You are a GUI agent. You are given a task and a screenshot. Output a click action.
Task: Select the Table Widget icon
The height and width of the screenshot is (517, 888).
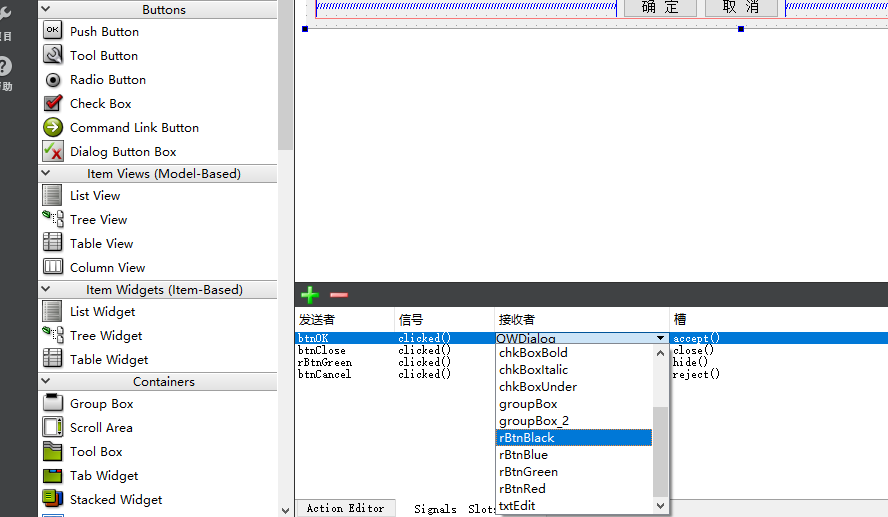[x=53, y=359]
